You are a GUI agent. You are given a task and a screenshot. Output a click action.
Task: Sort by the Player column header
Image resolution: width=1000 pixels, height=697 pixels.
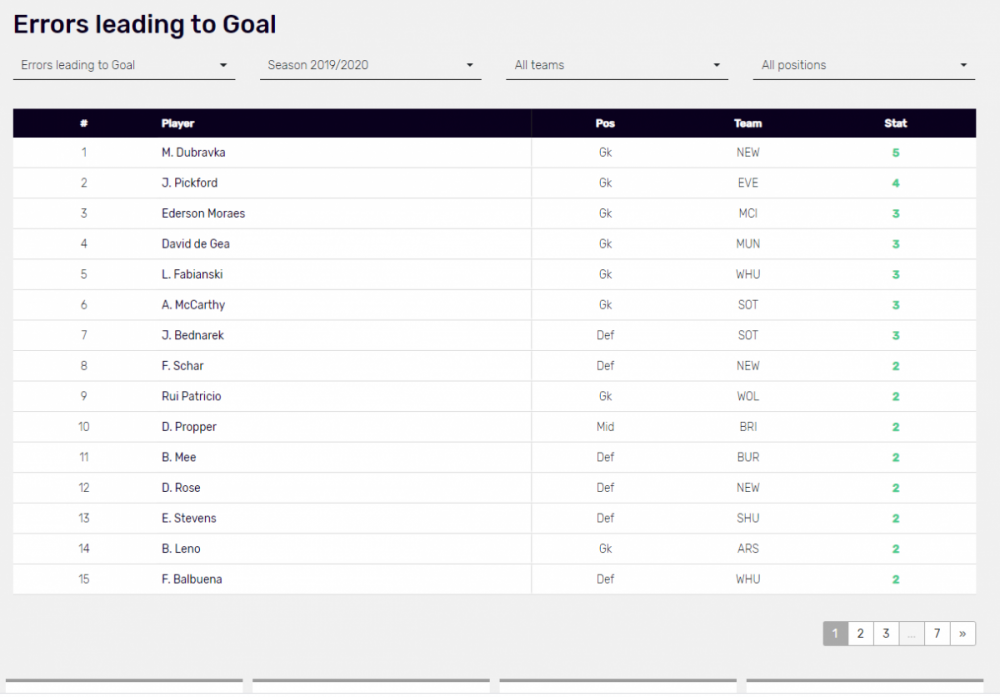tap(178, 124)
